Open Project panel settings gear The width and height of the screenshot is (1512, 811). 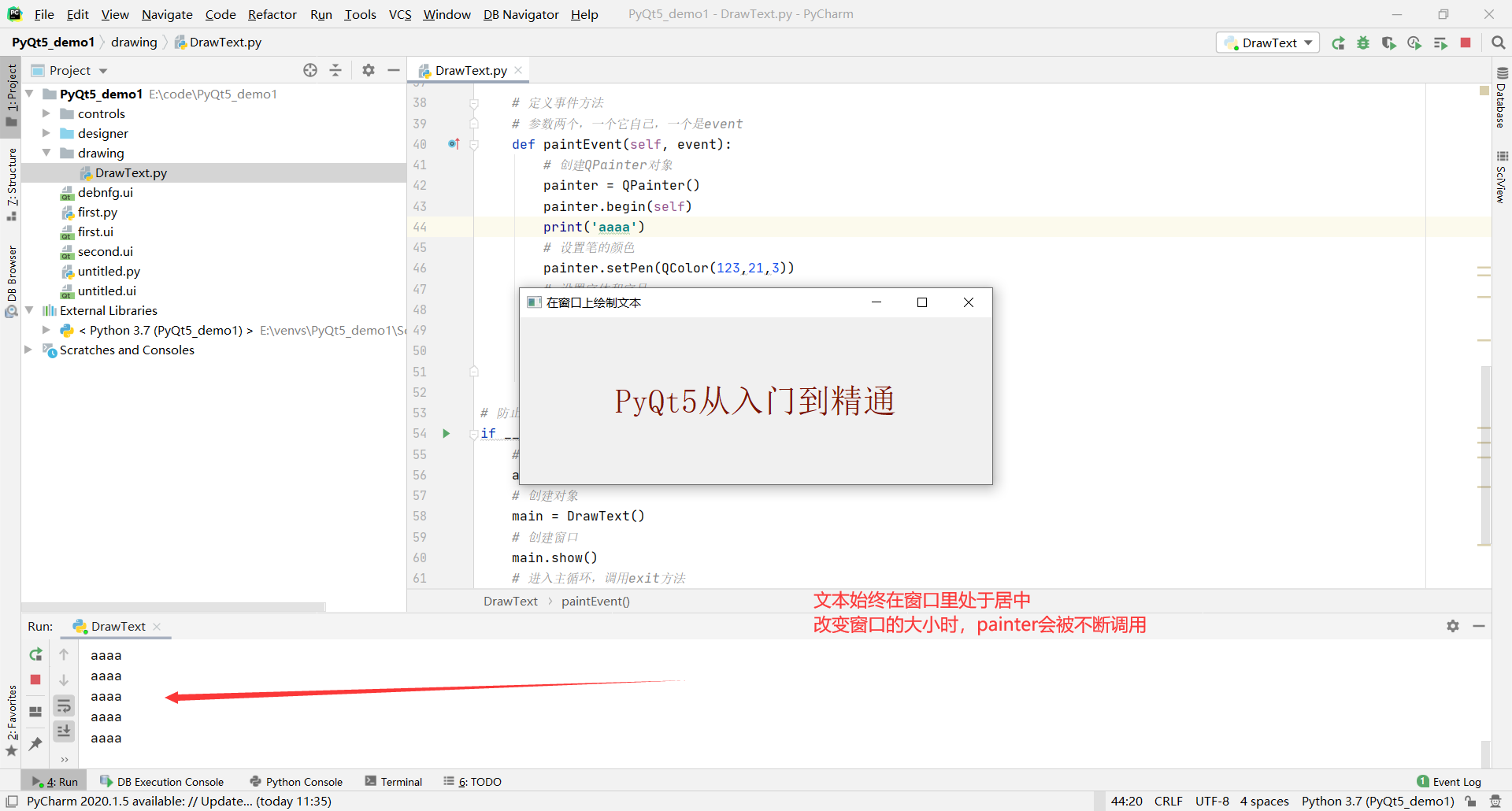369,70
